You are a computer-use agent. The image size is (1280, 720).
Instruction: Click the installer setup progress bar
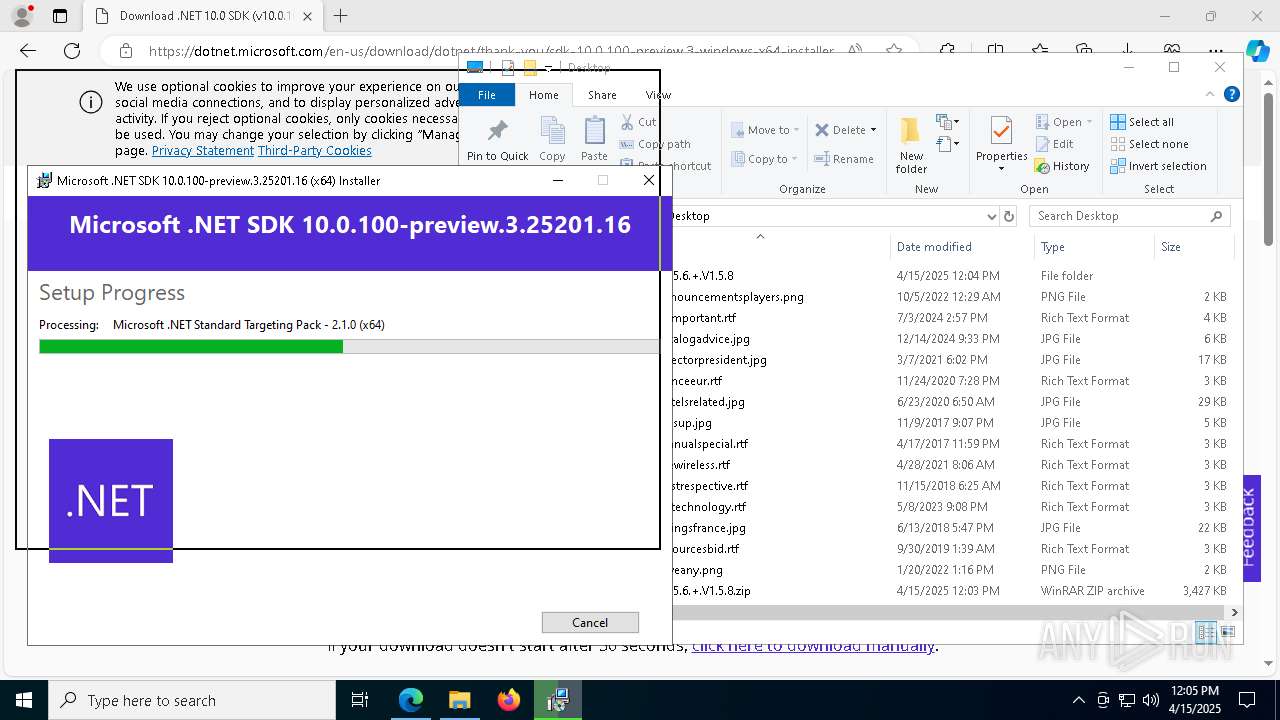click(x=348, y=346)
